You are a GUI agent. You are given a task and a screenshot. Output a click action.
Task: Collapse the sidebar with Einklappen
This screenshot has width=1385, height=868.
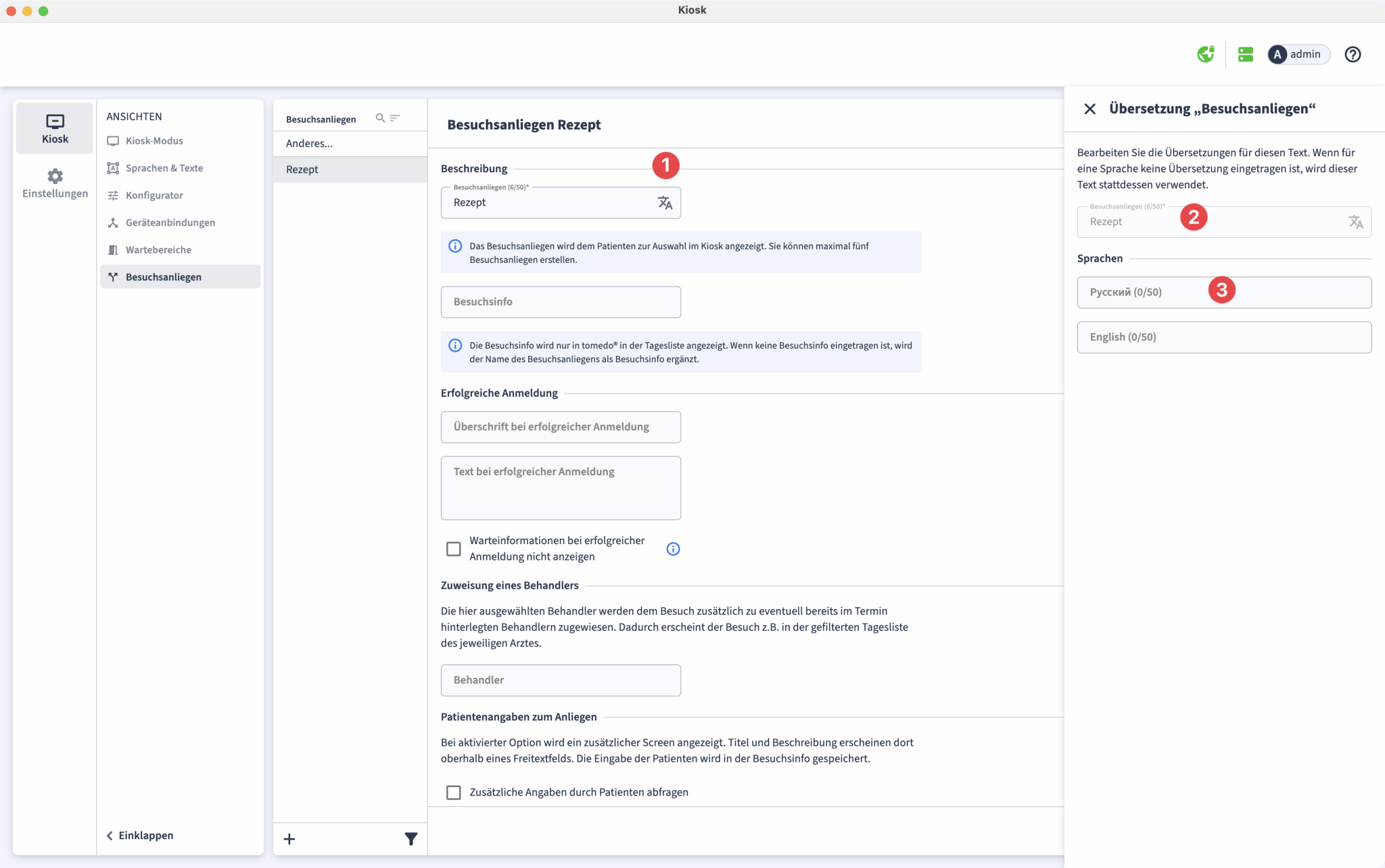(139, 835)
